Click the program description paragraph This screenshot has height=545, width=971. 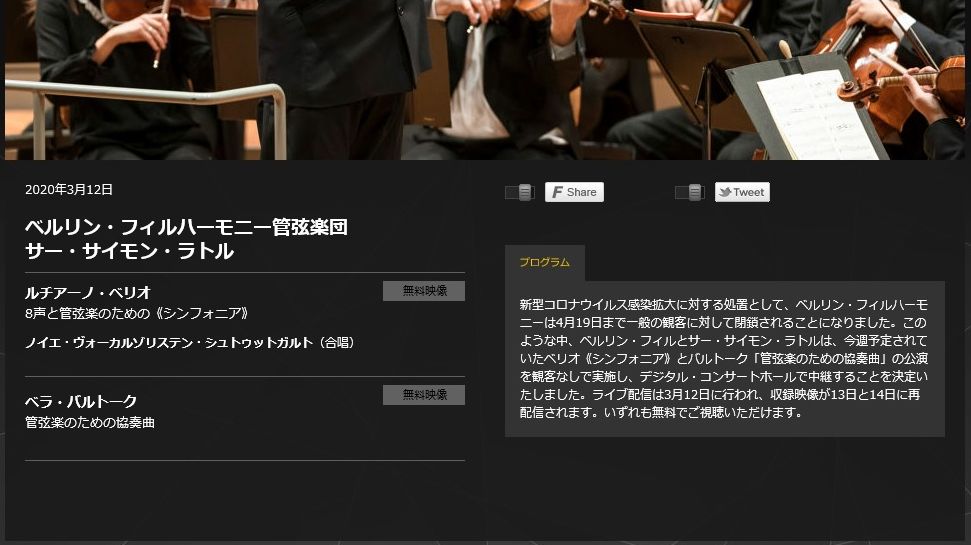724,359
